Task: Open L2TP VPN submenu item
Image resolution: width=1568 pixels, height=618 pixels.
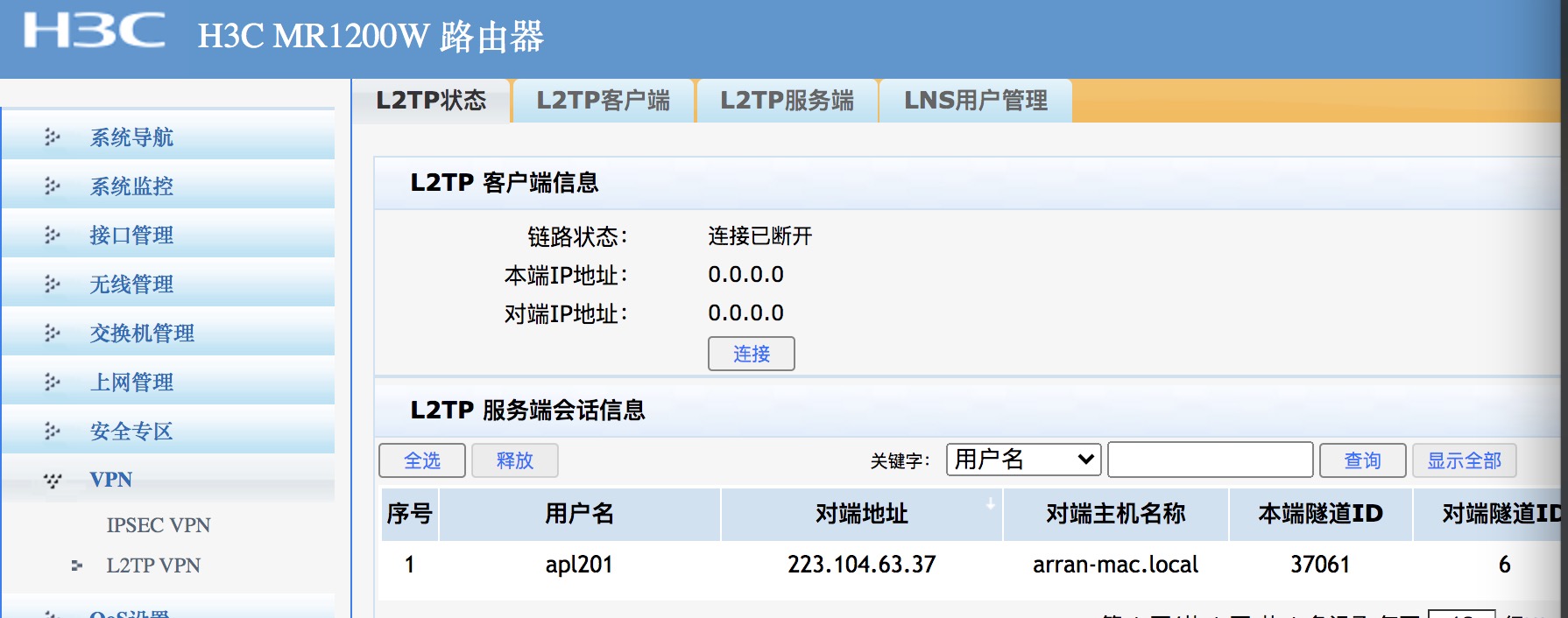Action: [153, 565]
